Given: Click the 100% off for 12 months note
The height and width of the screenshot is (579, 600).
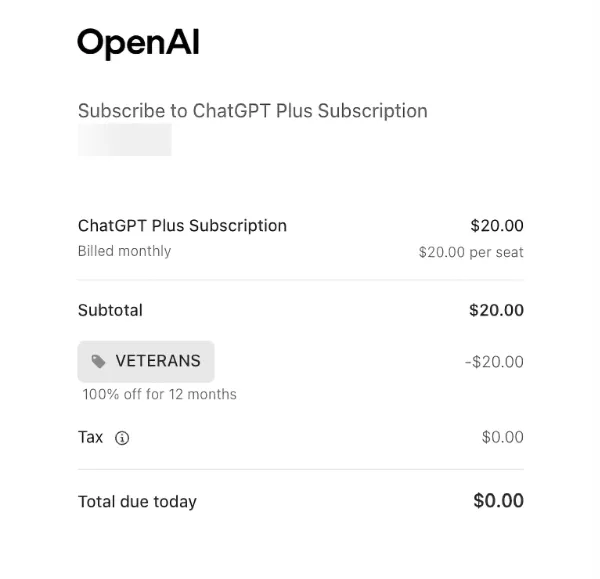Looking at the screenshot, I should point(159,394).
